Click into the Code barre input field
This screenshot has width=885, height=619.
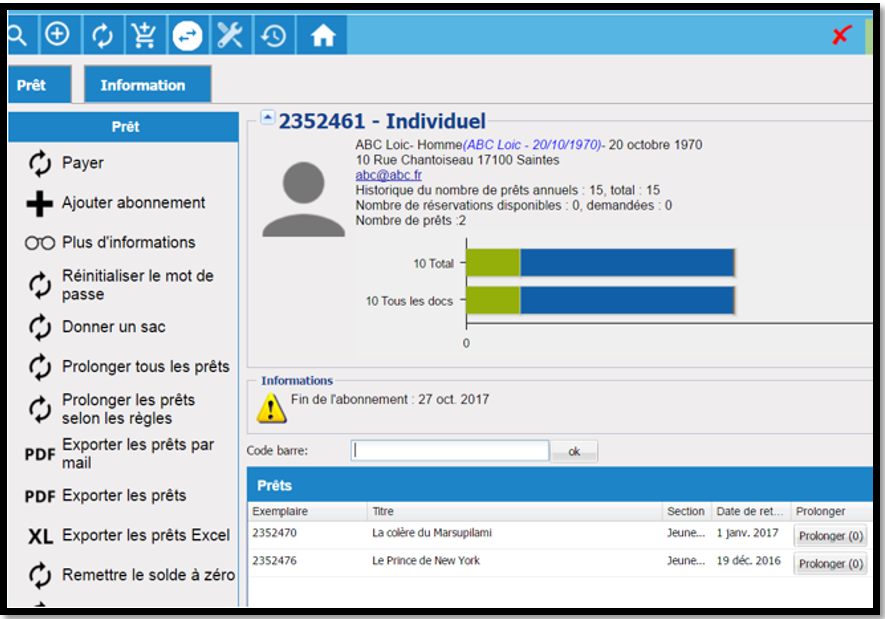pyautogui.click(x=450, y=451)
